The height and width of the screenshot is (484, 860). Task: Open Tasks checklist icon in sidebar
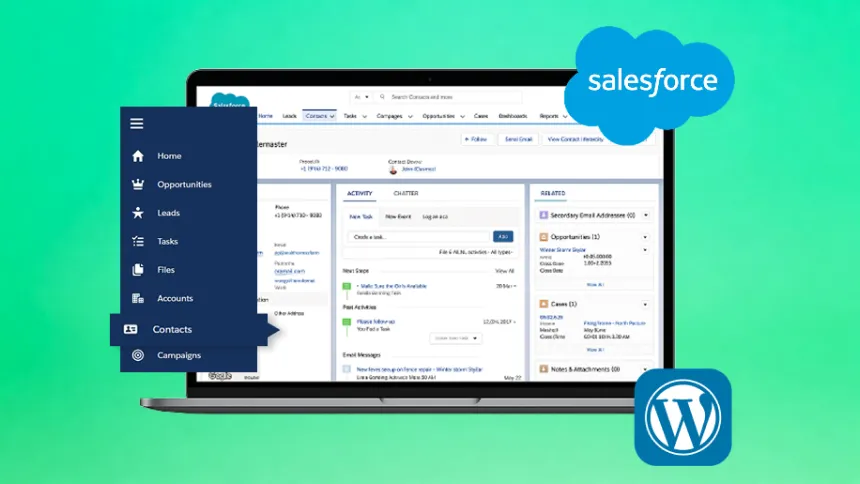coord(138,241)
